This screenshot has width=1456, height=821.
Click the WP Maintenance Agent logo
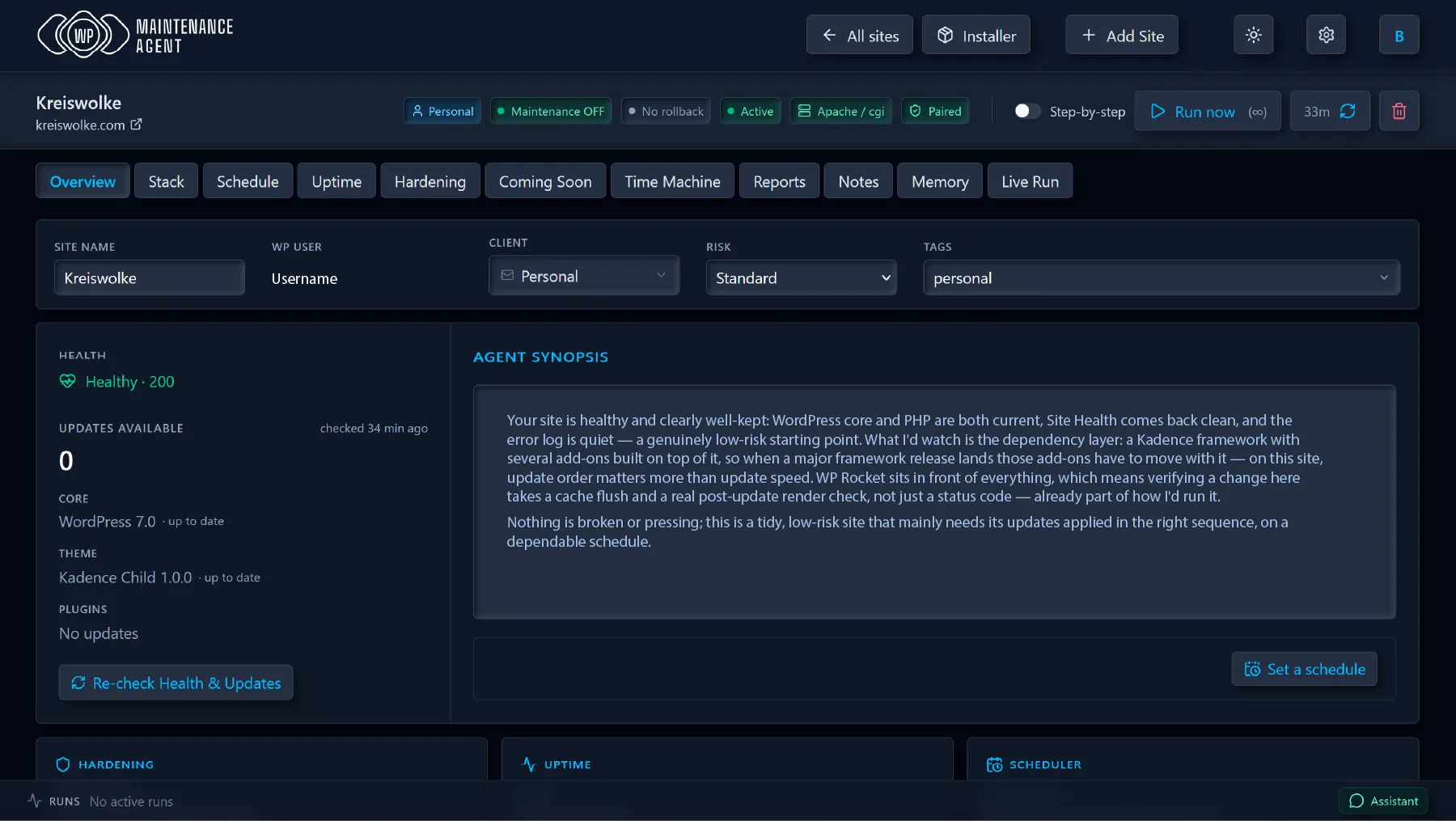point(135,36)
